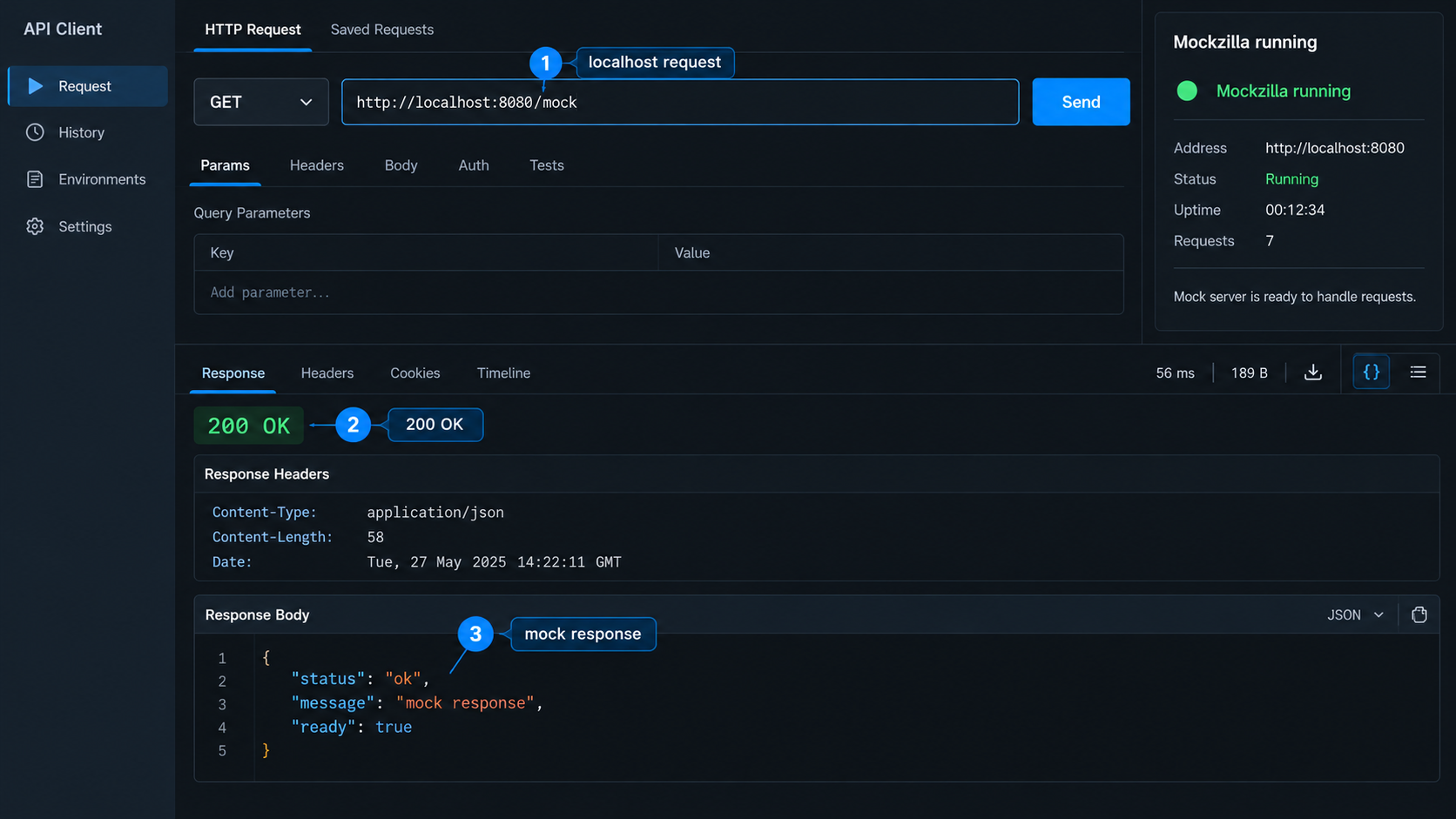Click the application/json header value
1456x819 pixels.
click(435, 512)
